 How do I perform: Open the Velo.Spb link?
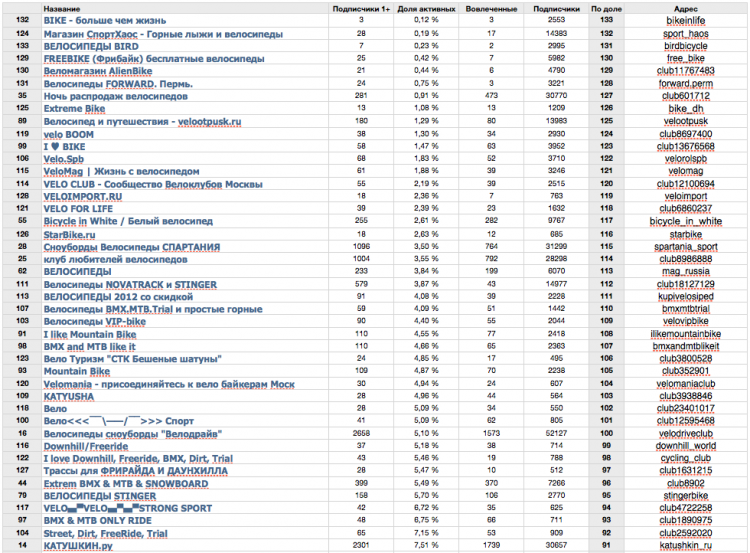click(64, 159)
